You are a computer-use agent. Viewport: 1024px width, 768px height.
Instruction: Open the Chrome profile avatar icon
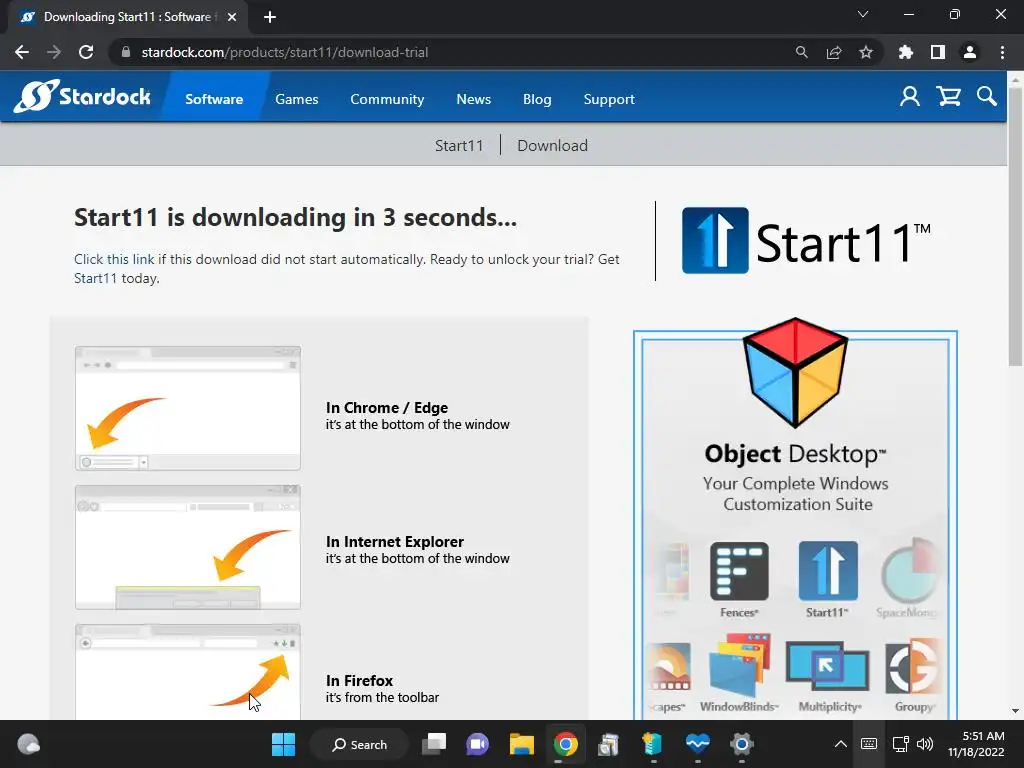pos(969,52)
